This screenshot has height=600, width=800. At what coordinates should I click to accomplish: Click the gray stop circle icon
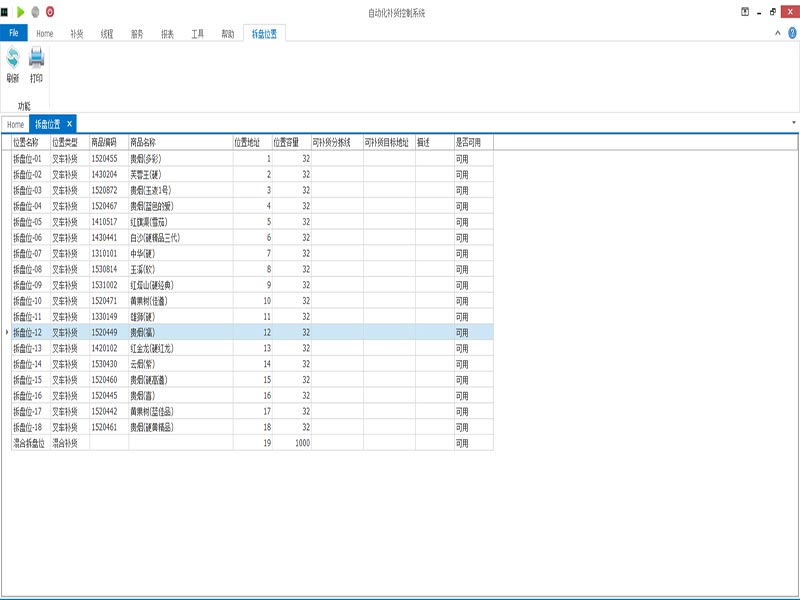35,11
